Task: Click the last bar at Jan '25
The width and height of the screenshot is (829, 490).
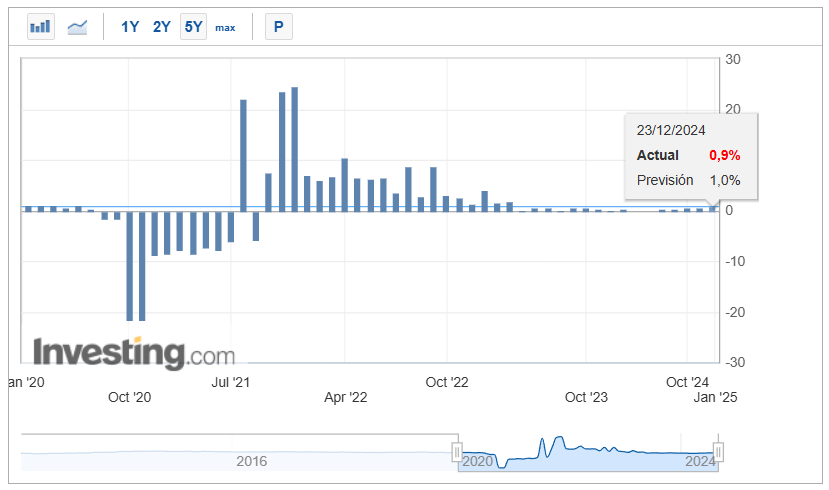Action: pos(713,209)
